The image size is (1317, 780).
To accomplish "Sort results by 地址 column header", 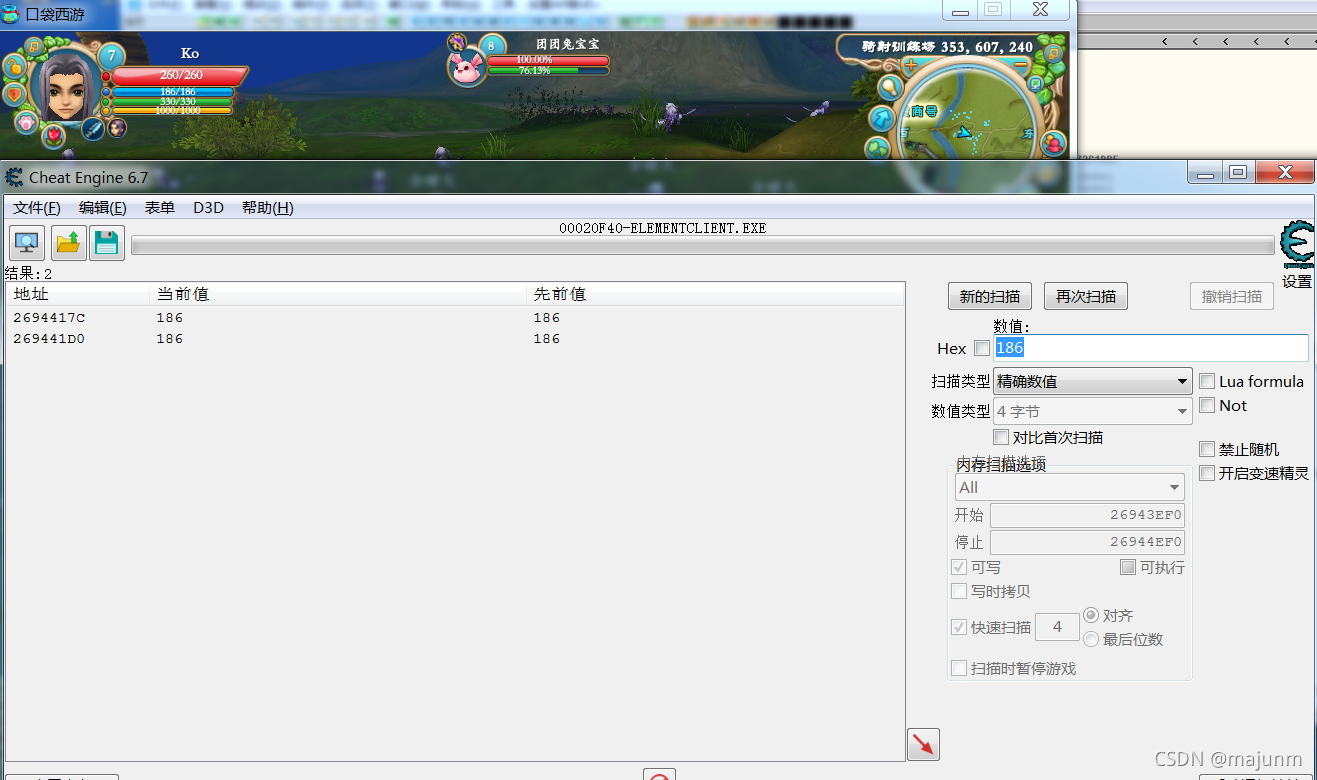I will pos(78,294).
